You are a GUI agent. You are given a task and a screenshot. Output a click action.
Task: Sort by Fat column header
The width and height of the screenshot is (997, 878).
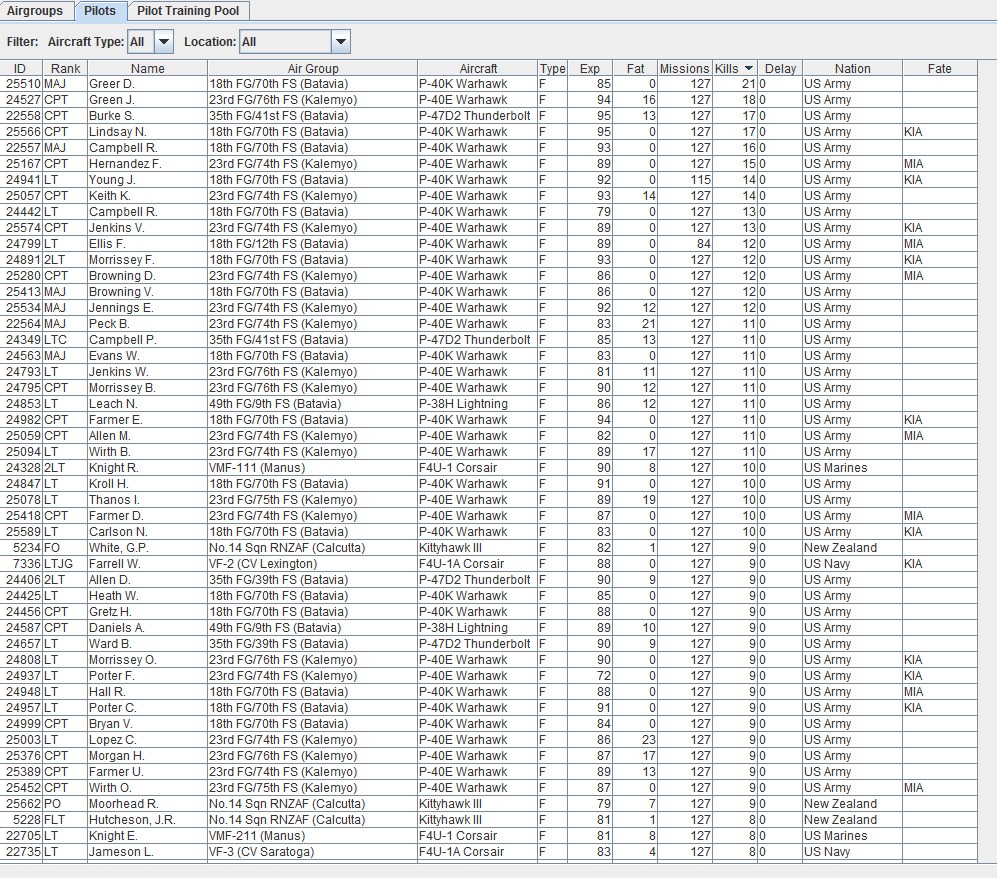[x=635, y=69]
